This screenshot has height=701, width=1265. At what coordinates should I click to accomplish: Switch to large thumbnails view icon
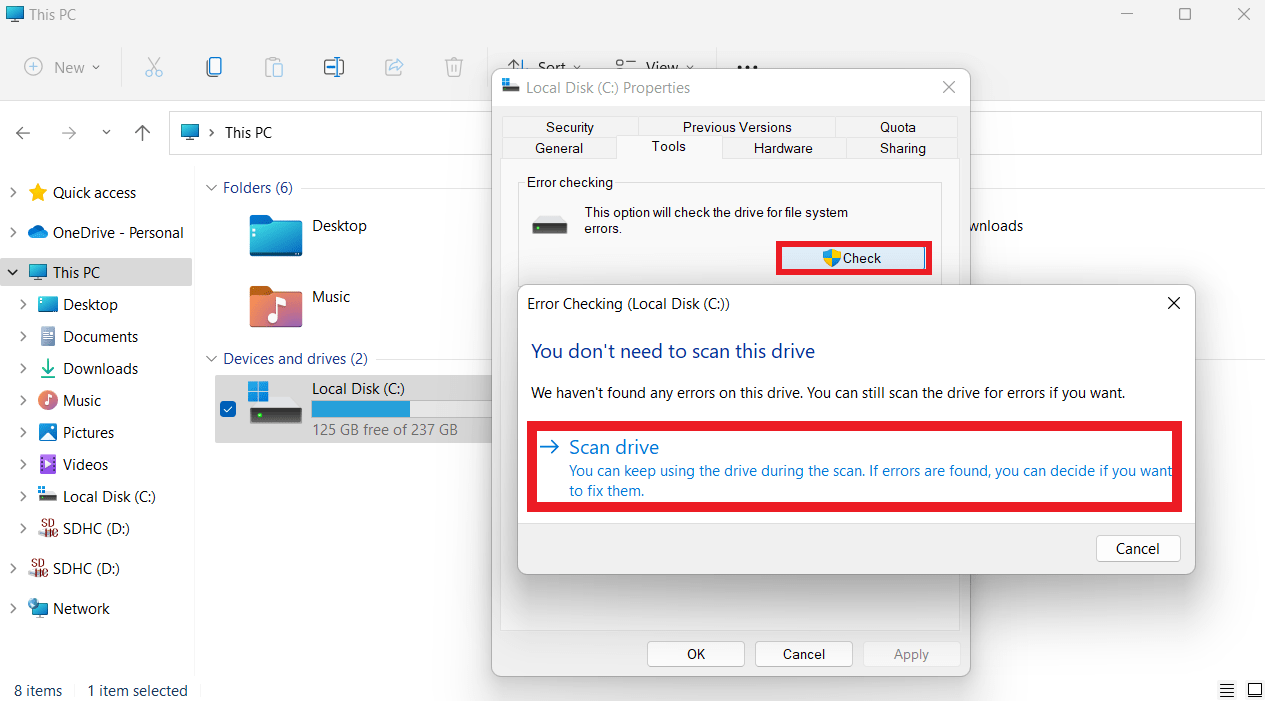tap(1255, 691)
